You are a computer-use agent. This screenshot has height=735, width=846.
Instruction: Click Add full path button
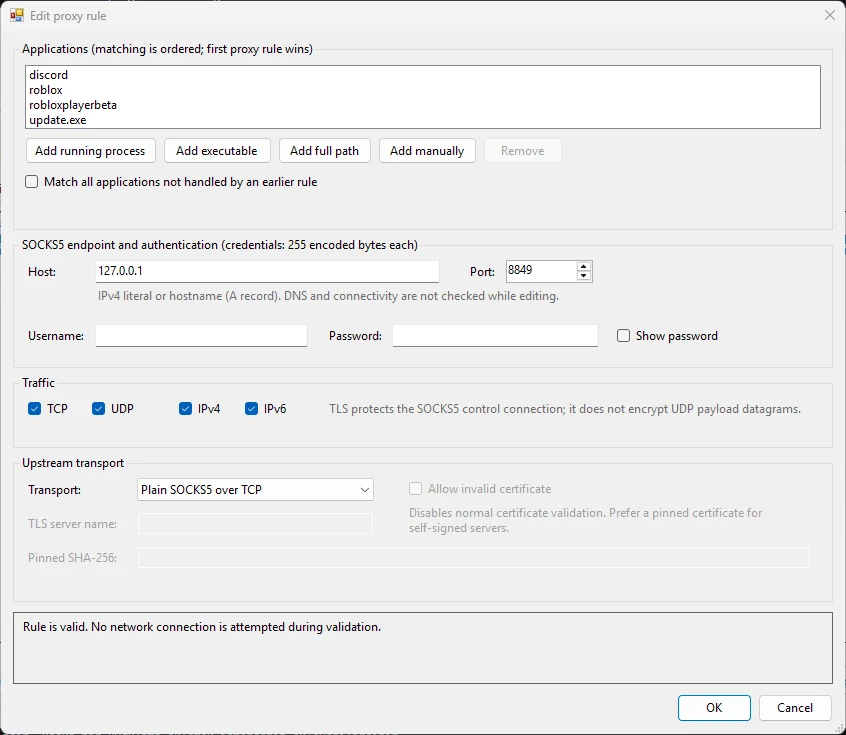pyautogui.click(x=325, y=151)
